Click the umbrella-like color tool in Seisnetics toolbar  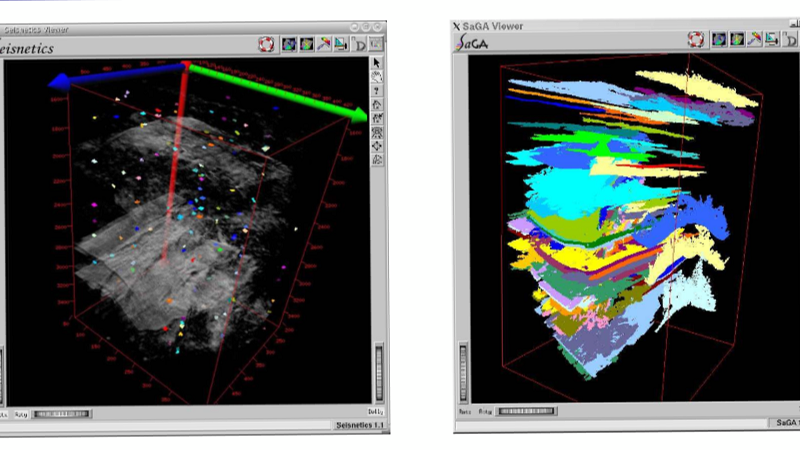[x=323, y=44]
